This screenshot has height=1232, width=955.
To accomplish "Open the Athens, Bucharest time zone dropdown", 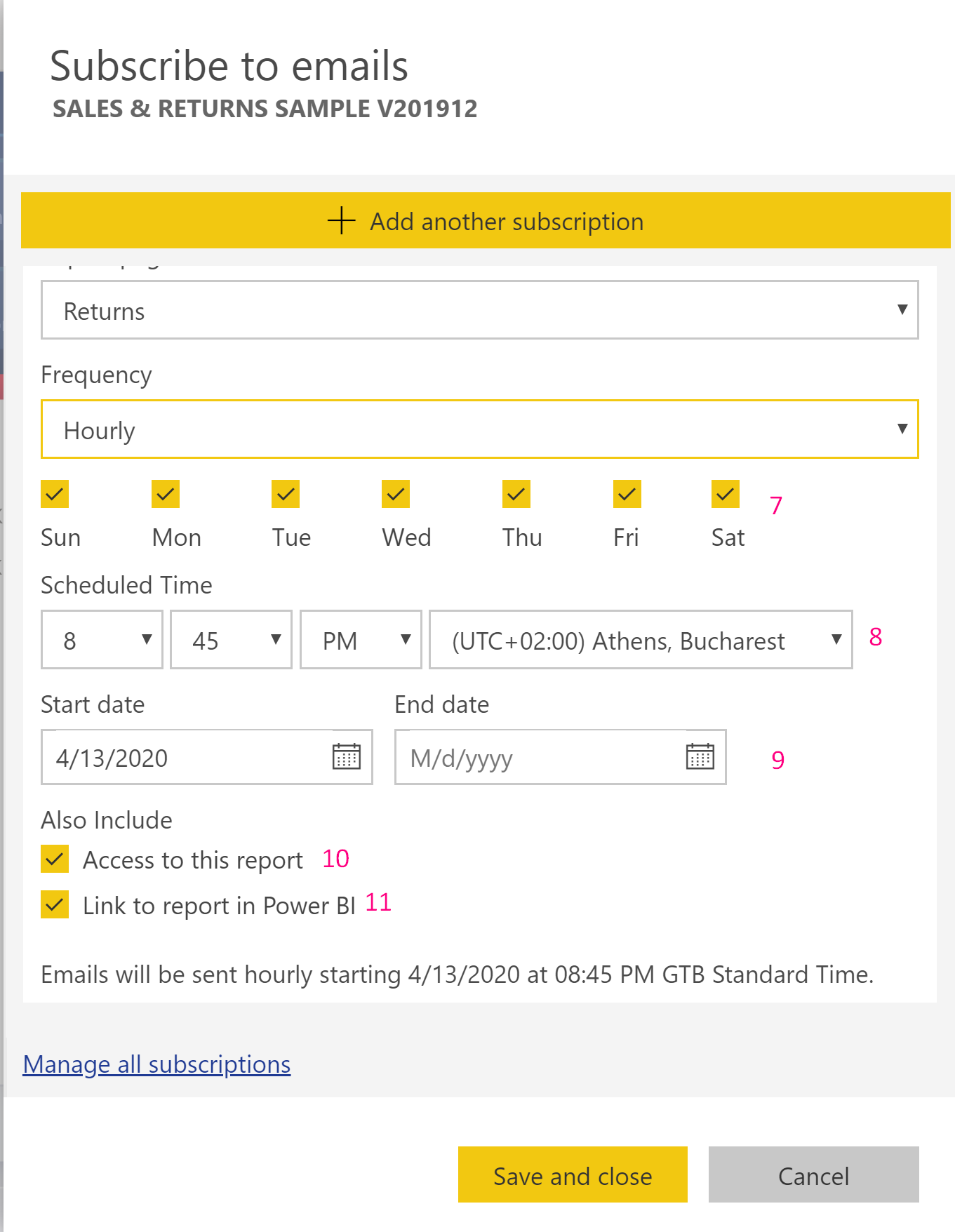I will [640, 640].
